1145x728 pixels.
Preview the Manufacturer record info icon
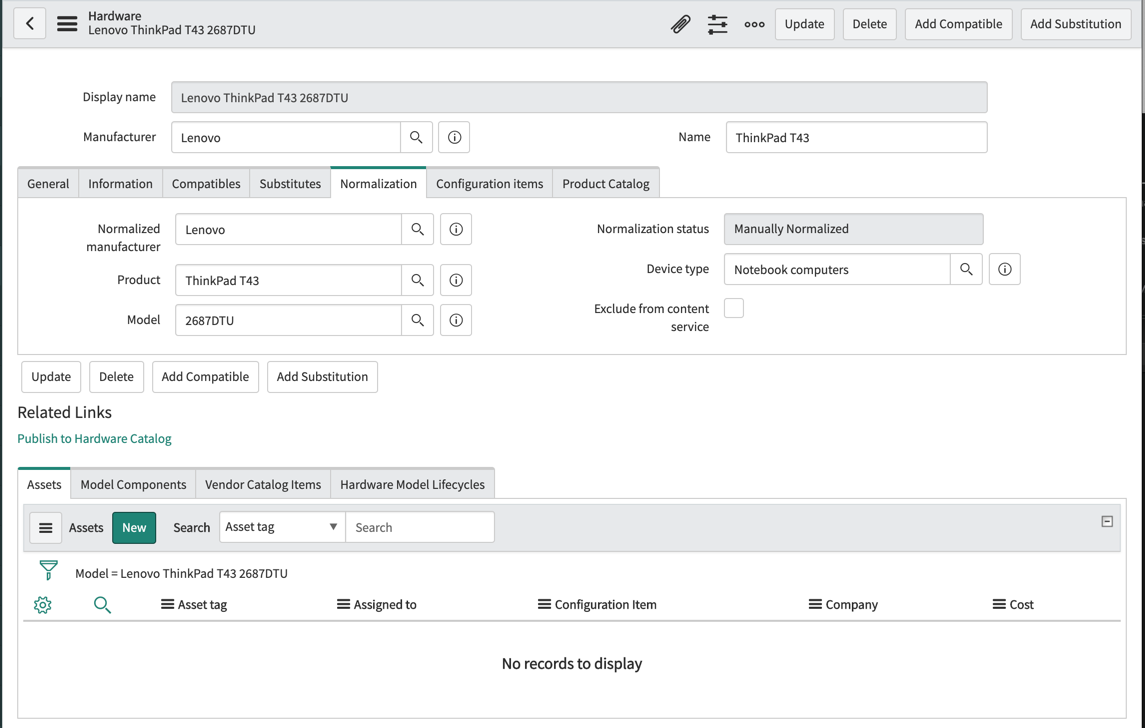[x=454, y=137]
